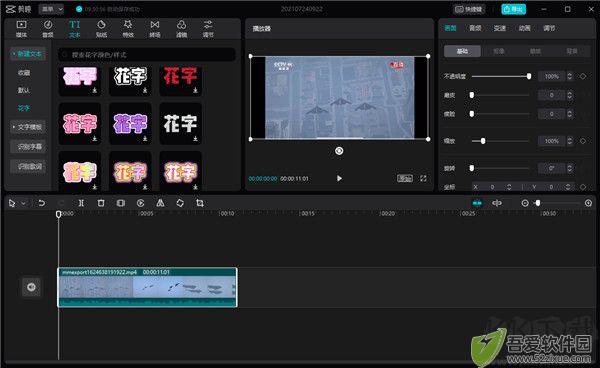
Task: Click the 花字 style search field
Action: (147, 55)
